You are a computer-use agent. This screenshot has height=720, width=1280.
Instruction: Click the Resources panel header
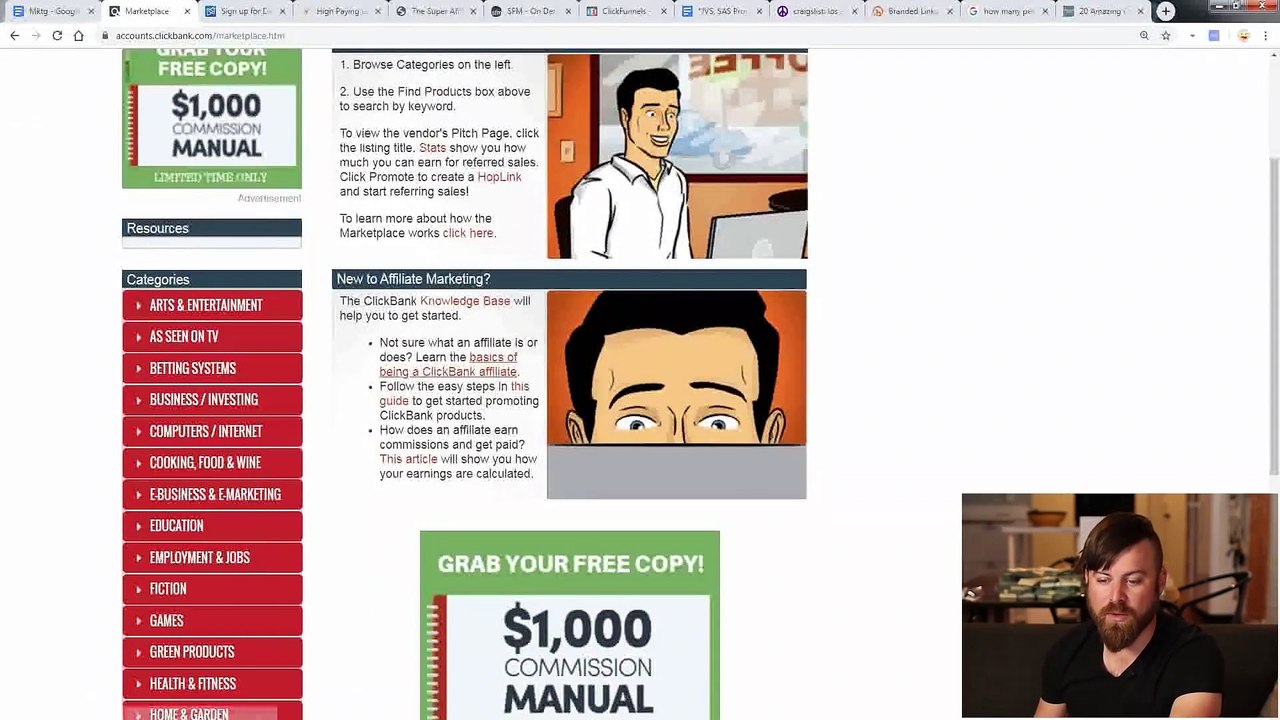[x=212, y=228]
